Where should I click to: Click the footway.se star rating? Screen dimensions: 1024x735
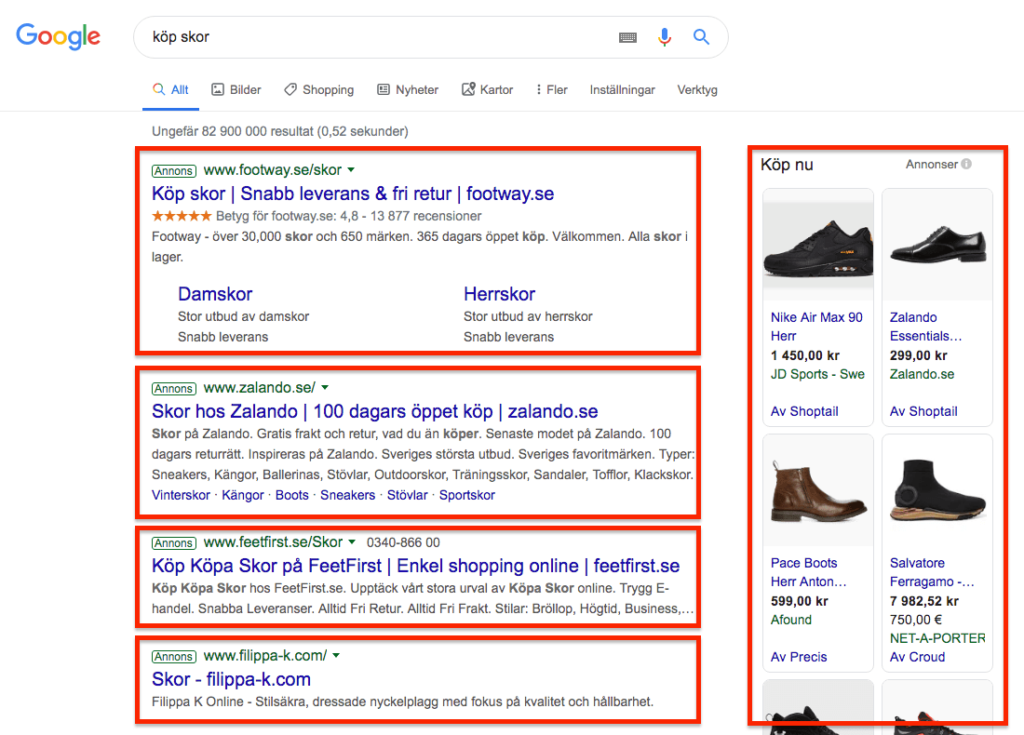182,216
